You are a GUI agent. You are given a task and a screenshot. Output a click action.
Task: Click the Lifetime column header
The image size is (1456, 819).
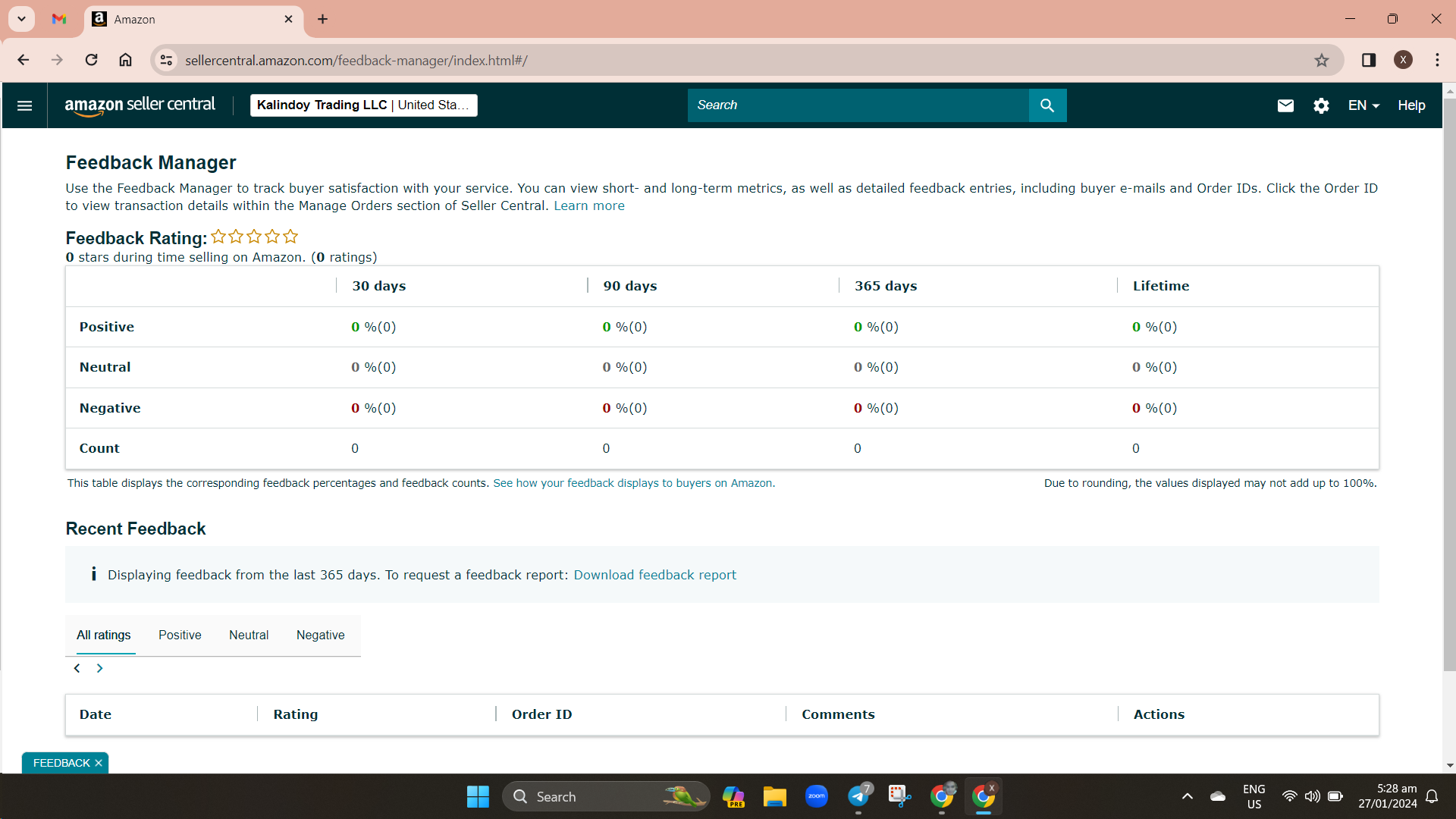[x=1160, y=286]
